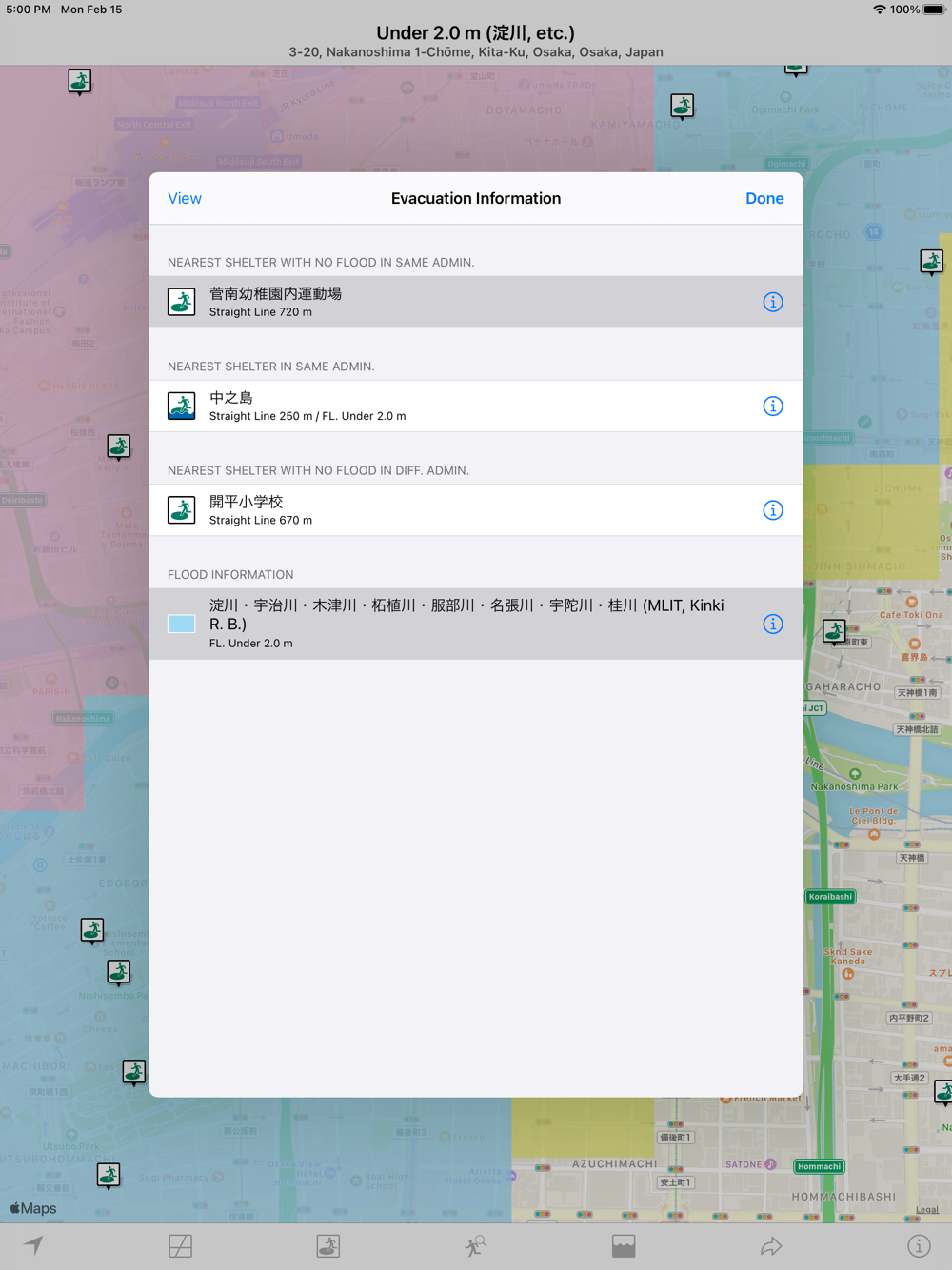This screenshot has width=952, height=1270.
Task: Tap the Nakanoshima Park map label
Action: pos(854,786)
